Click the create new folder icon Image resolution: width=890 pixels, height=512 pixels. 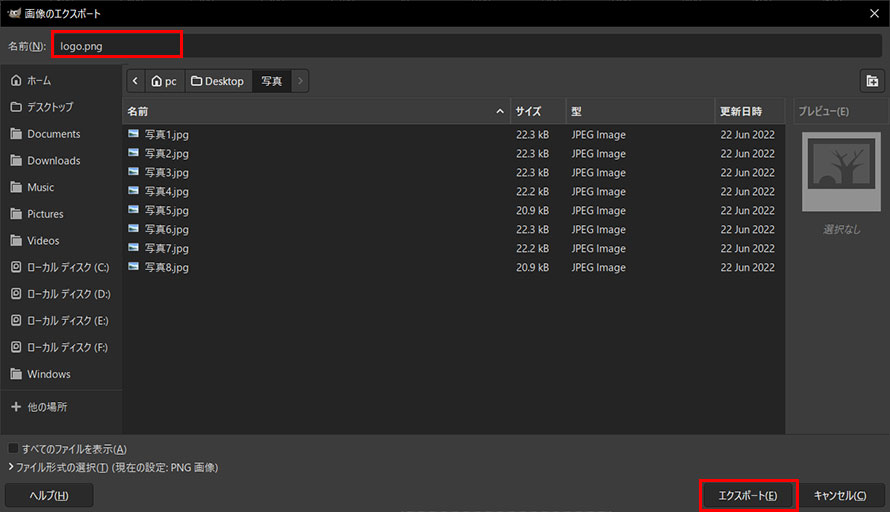(x=872, y=81)
